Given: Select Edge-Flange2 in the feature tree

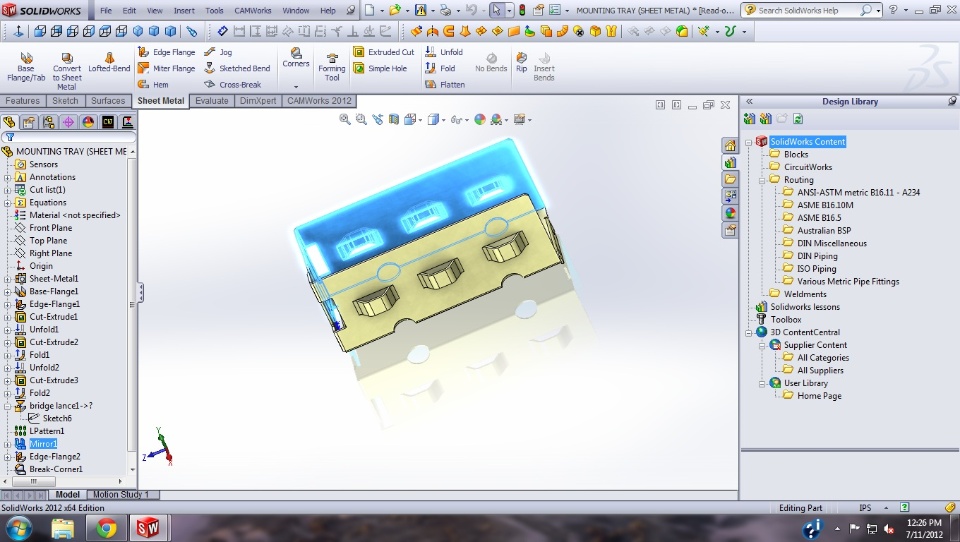Looking at the screenshot, I should pyautogui.click(x=54, y=457).
